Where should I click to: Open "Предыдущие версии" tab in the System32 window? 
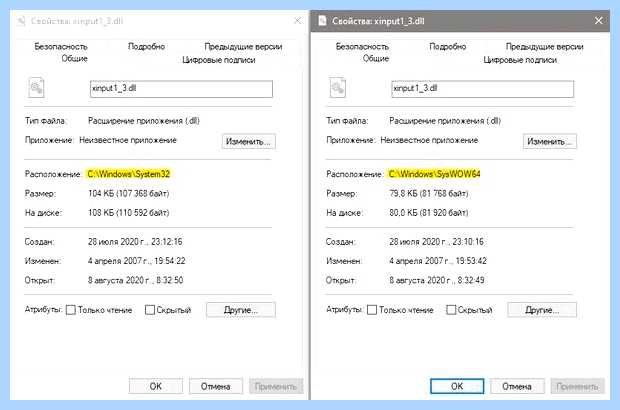tap(243, 47)
